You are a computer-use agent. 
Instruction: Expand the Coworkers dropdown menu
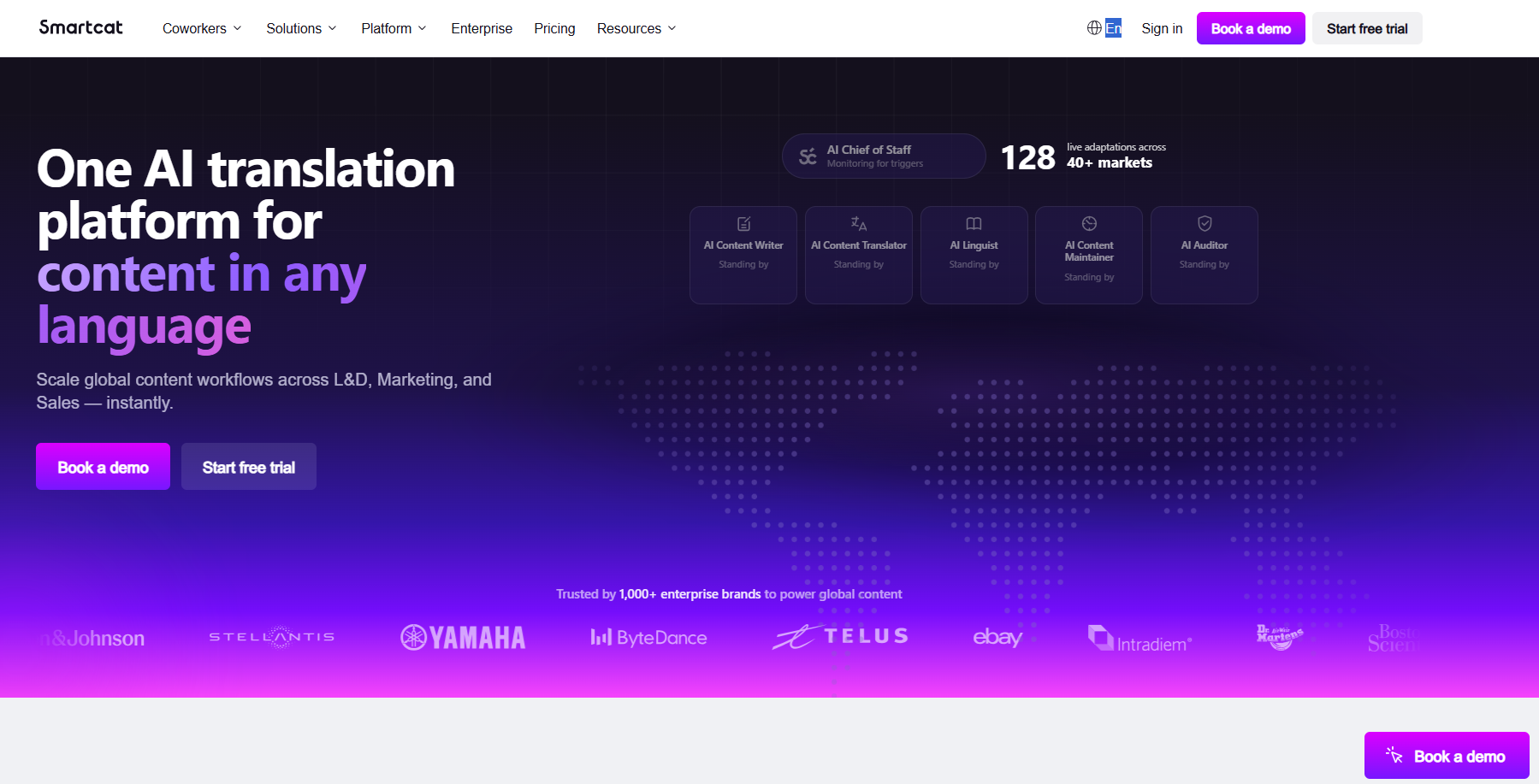click(202, 28)
